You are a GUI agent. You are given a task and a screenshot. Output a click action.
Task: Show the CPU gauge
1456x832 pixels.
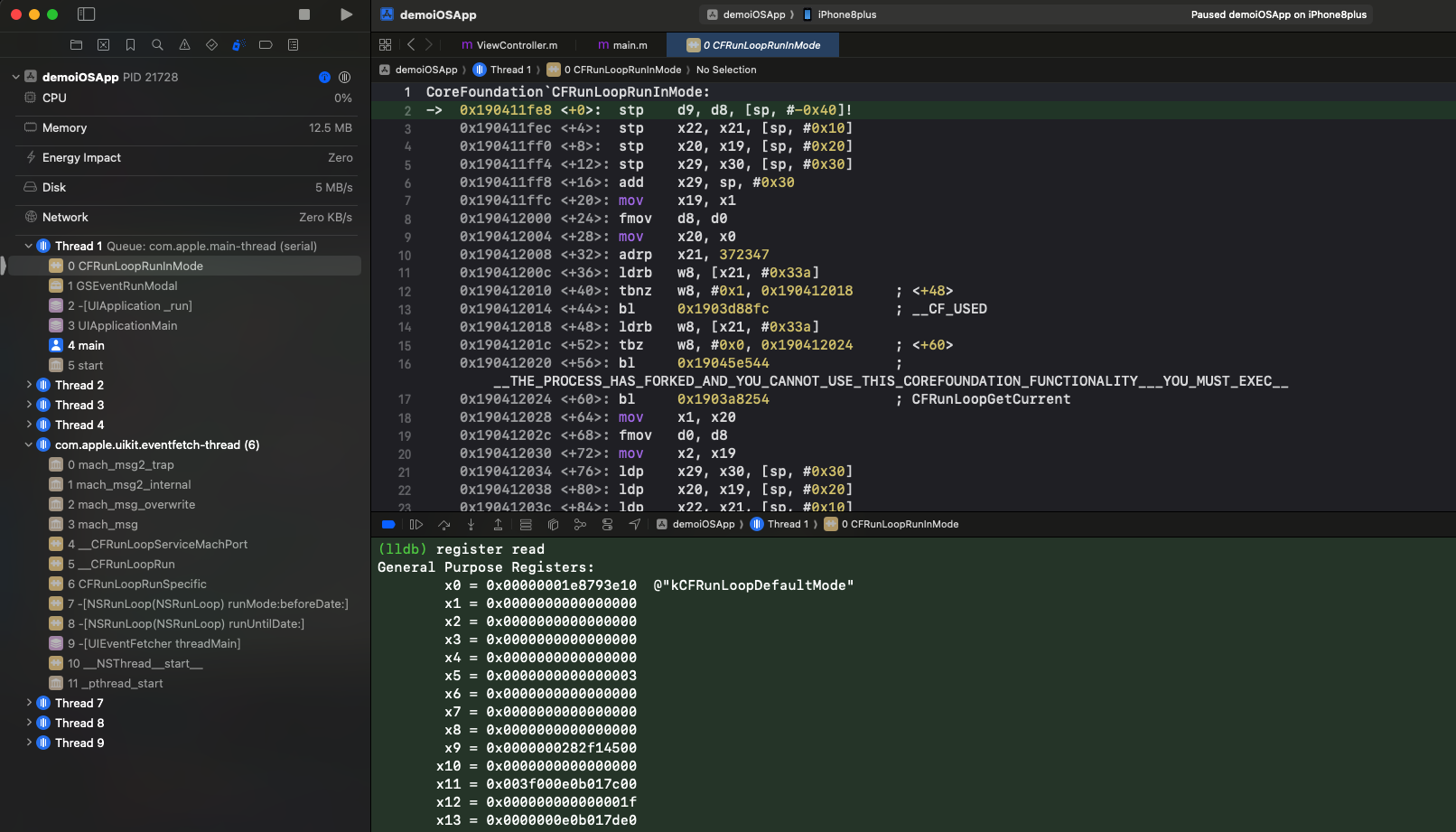coord(188,98)
